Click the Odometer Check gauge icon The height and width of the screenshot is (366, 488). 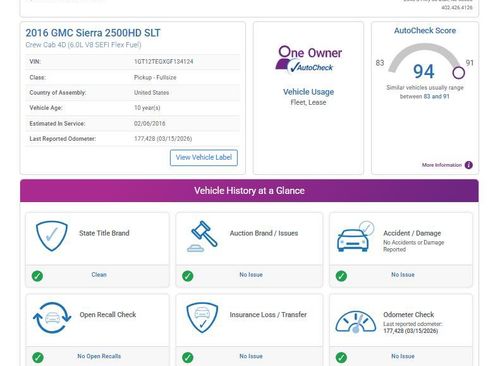[x=356, y=322]
